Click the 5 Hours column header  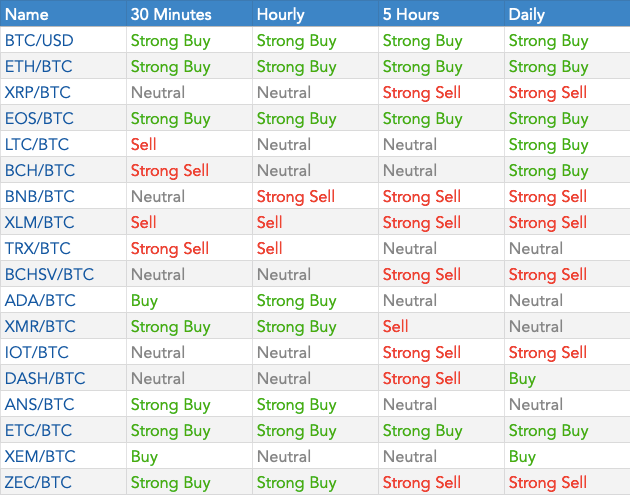[411, 14]
